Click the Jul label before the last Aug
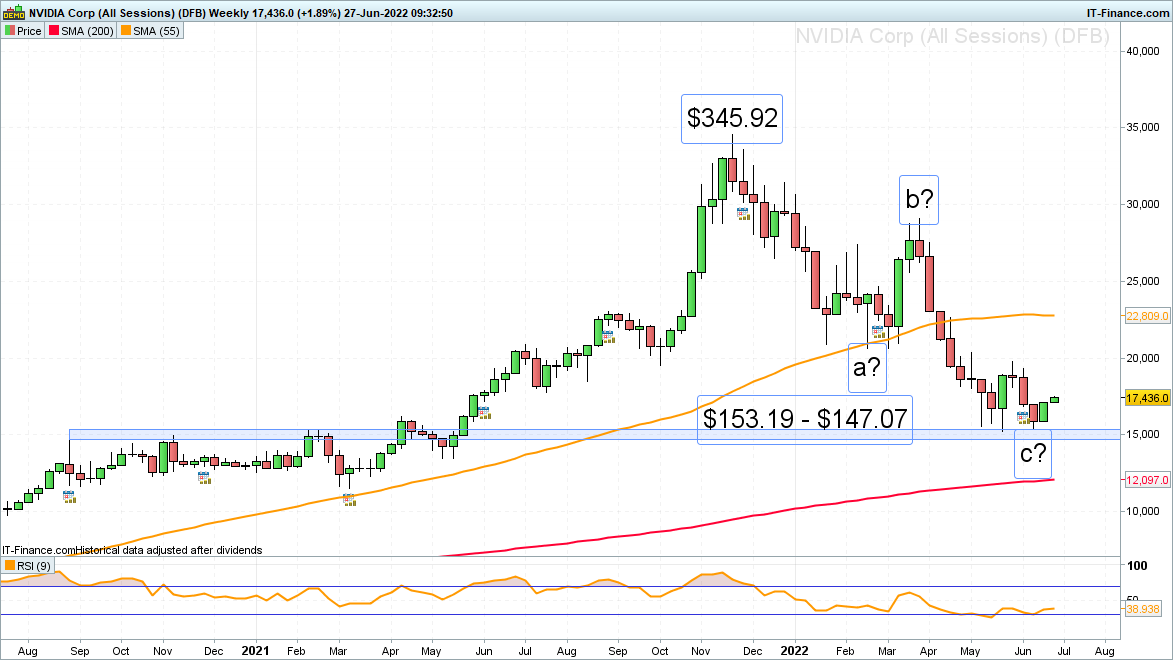This screenshot has height=660, width=1173. [1063, 651]
